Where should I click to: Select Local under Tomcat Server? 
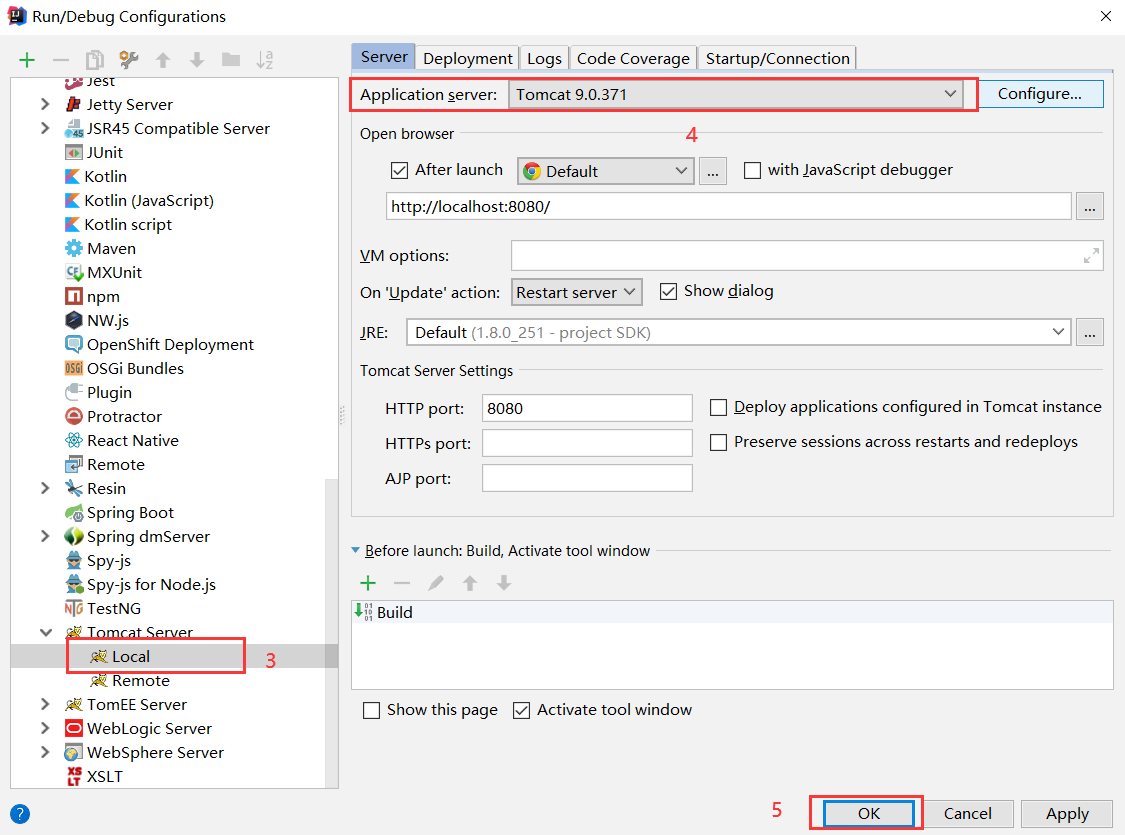(131, 656)
